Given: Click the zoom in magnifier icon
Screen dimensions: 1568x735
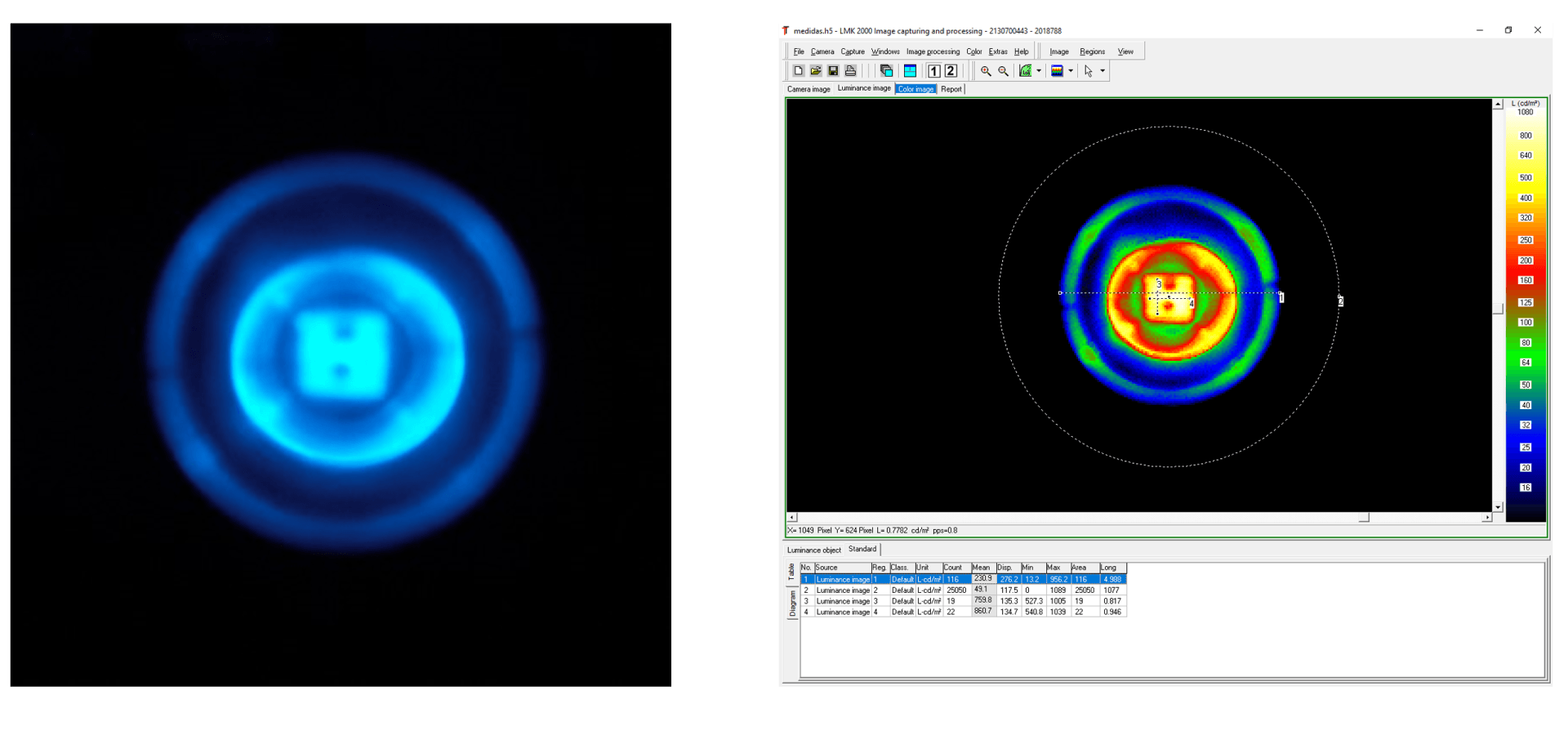Looking at the screenshot, I should pyautogui.click(x=986, y=71).
